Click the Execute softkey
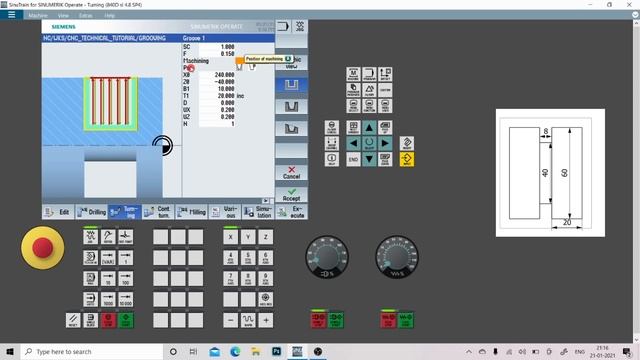The width and height of the screenshot is (640, 360). click(291, 212)
